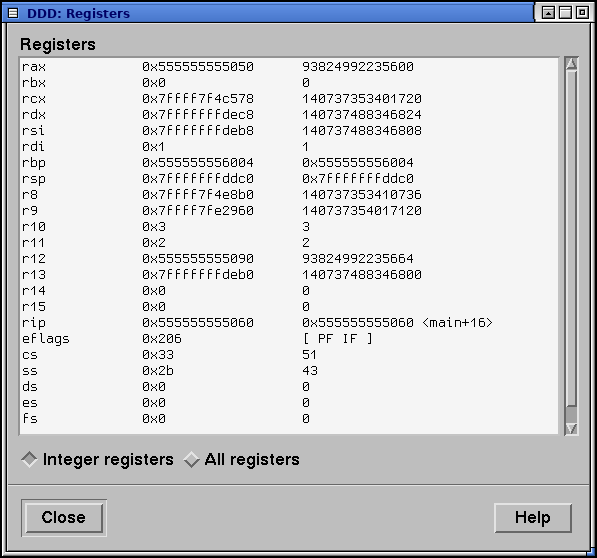Select the eflags register row
Screen dimensions: 597x558
(x=289, y=338)
